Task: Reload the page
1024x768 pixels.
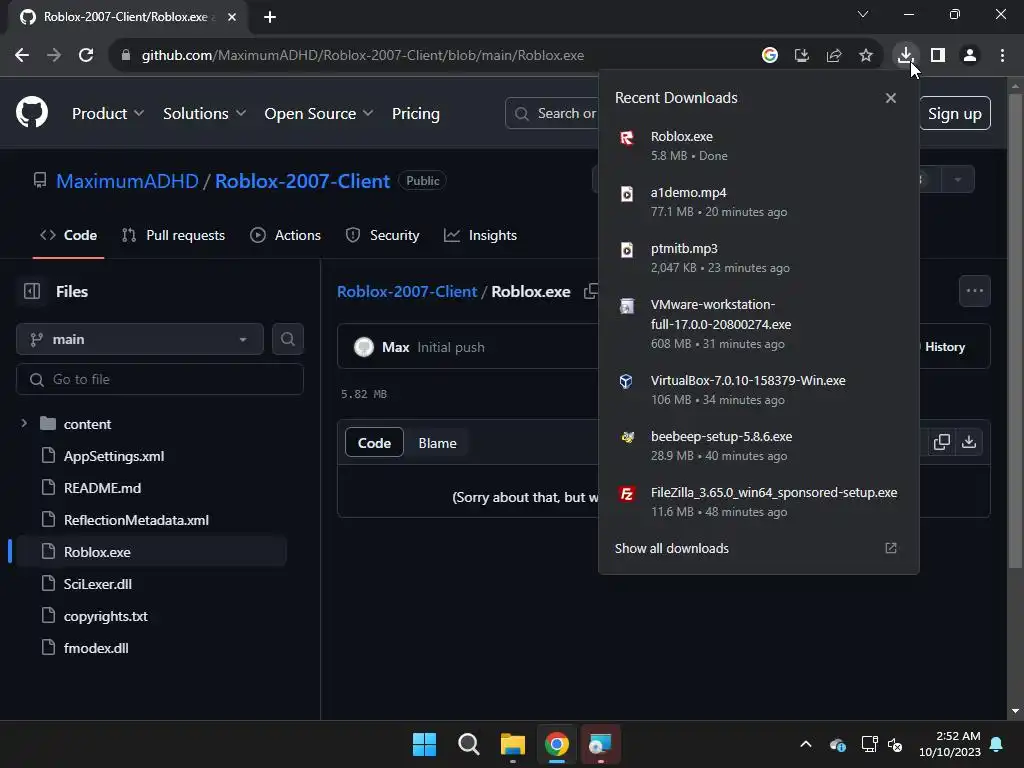Action: [86, 55]
